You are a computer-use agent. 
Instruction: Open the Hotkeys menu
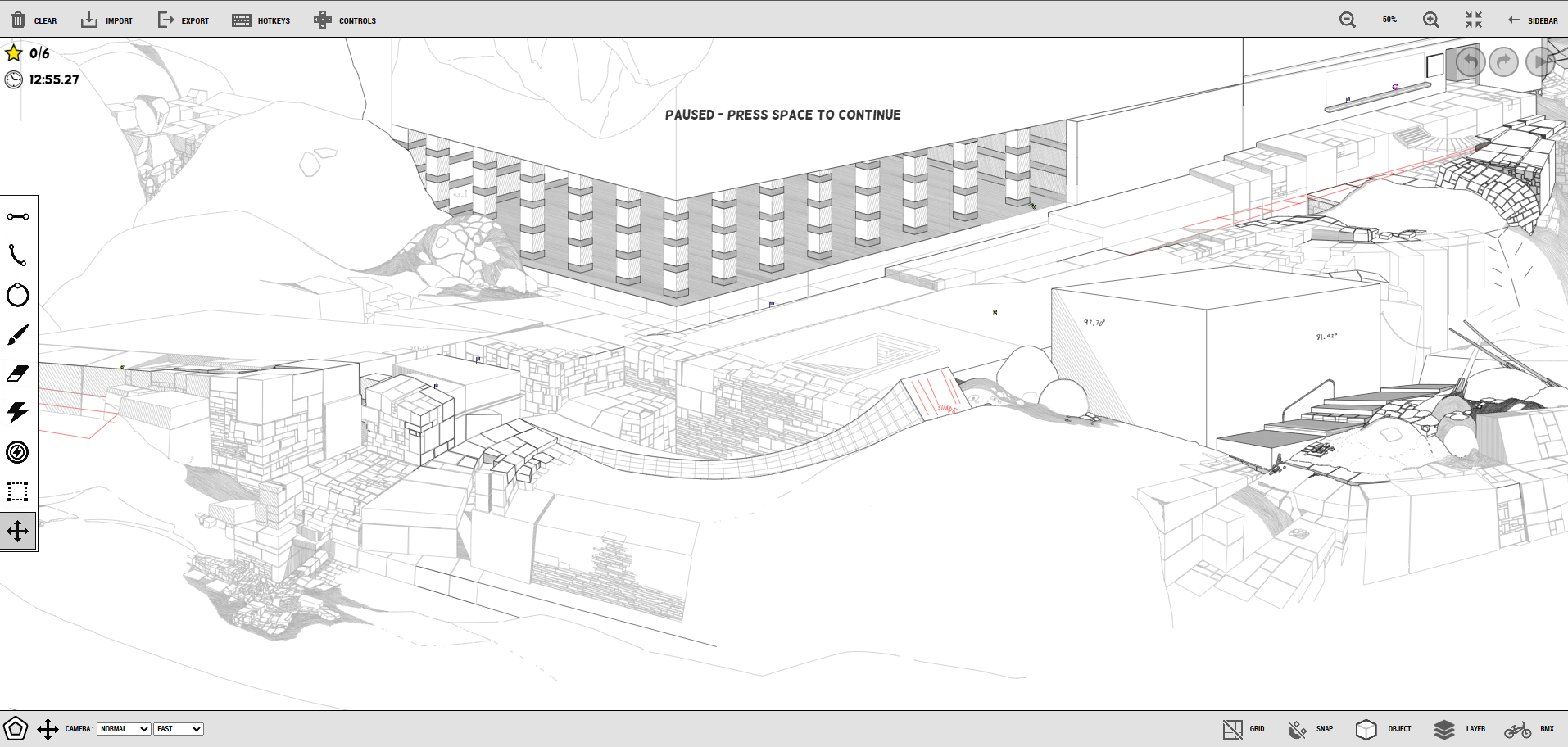click(x=261, y=20)
